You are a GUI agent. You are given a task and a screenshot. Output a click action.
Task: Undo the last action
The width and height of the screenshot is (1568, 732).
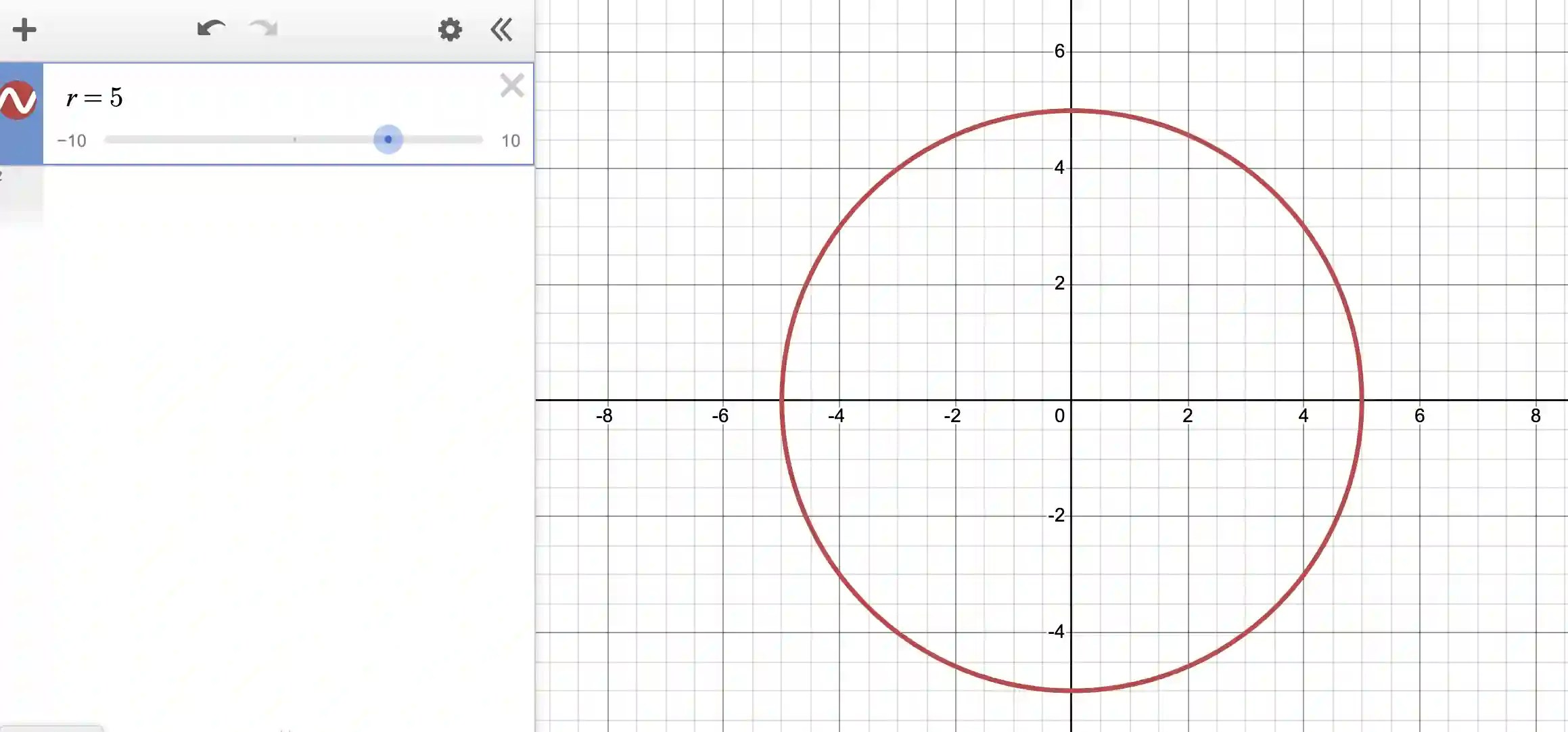(x=211, y=29)
